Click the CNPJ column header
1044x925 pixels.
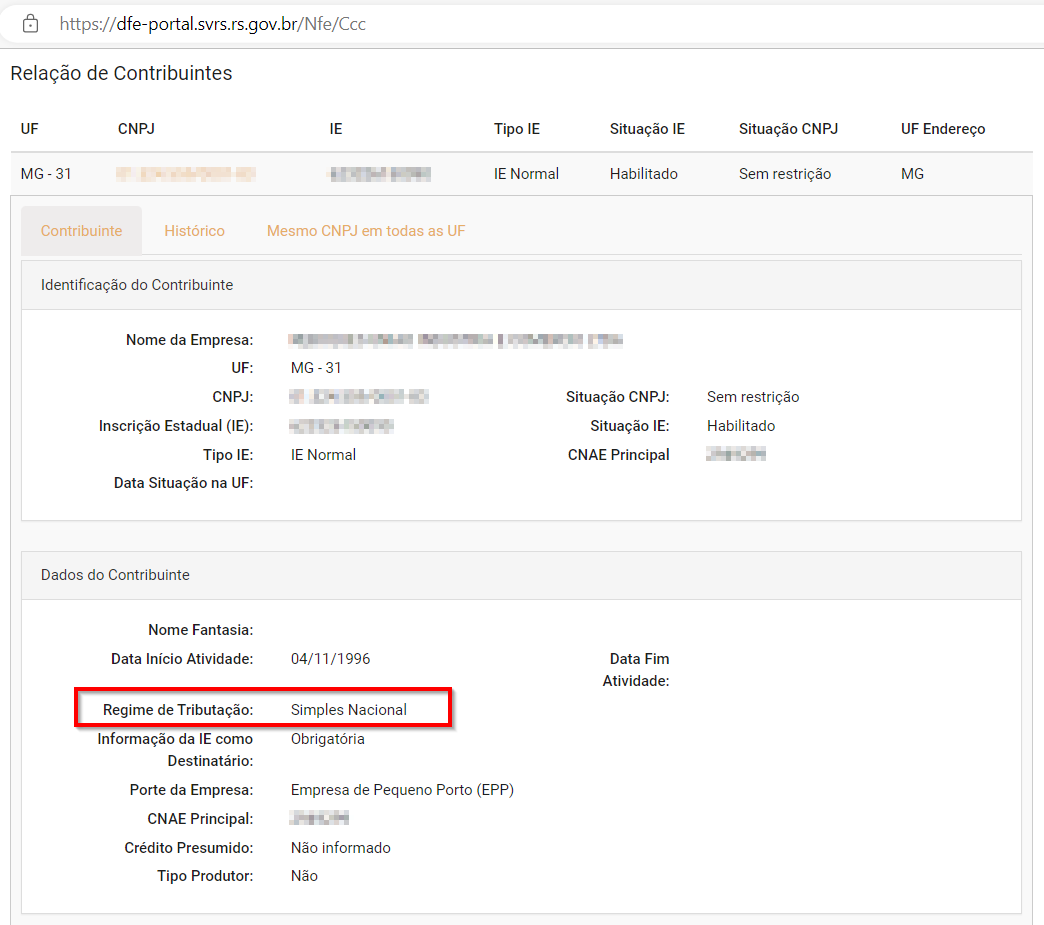(x=136, y=129)
